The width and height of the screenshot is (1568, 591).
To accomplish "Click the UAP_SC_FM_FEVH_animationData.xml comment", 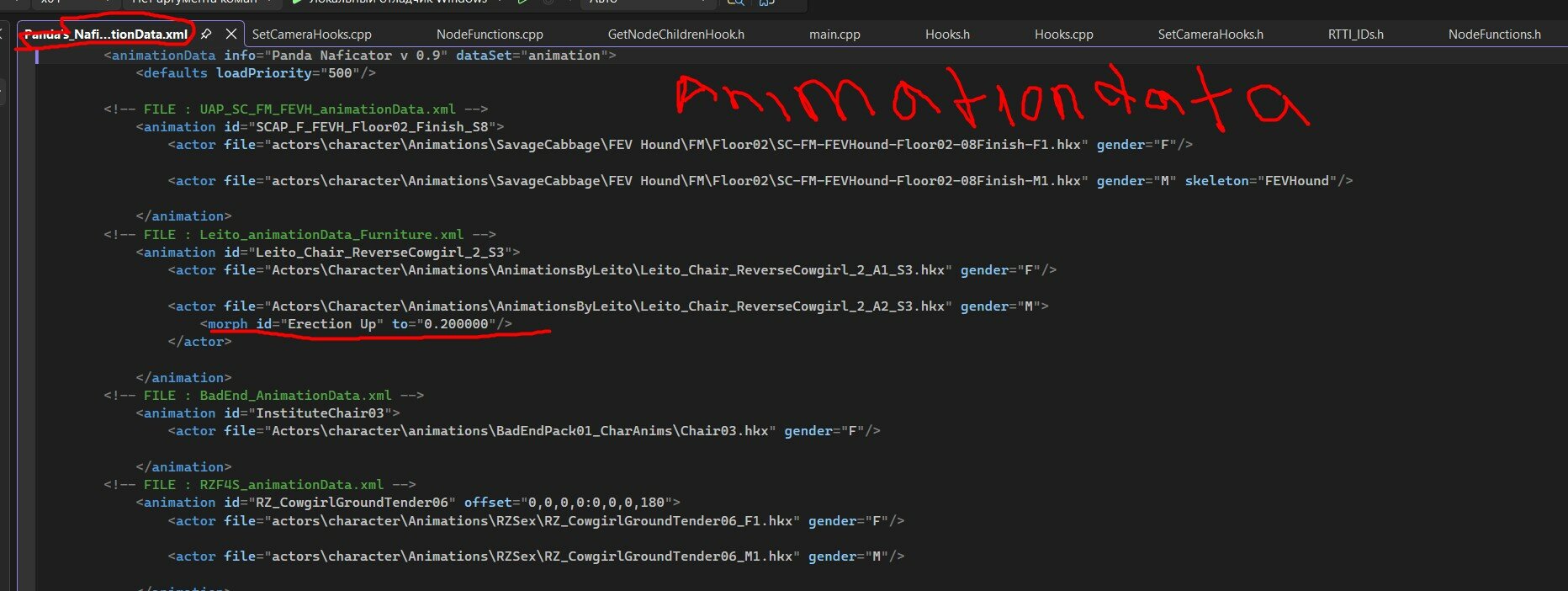I will coord(296,109).
